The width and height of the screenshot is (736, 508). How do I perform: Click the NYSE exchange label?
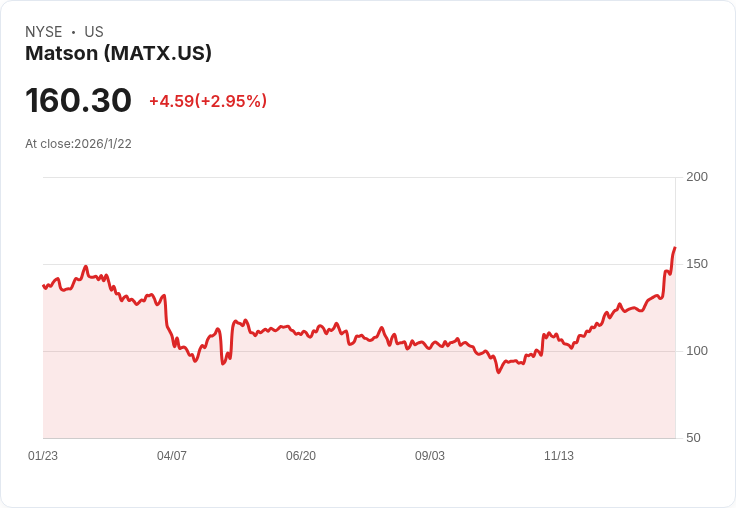click(44, 32)
